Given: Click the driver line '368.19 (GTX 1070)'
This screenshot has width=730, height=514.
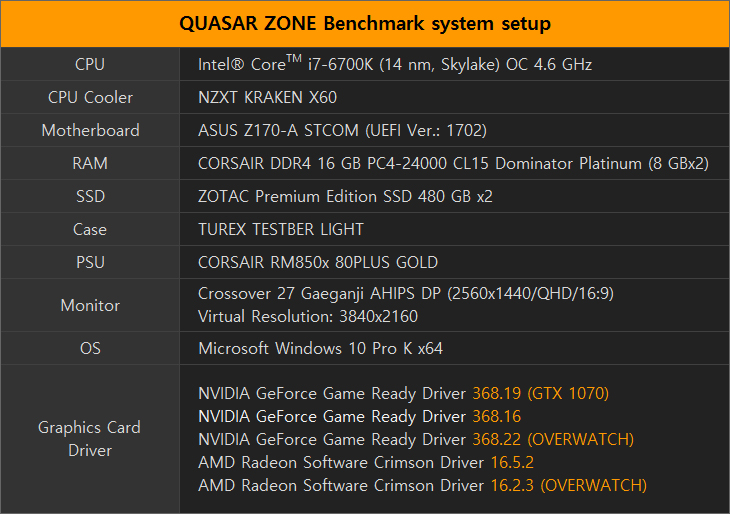Looking at the screenshot, I should coord(403,393).
